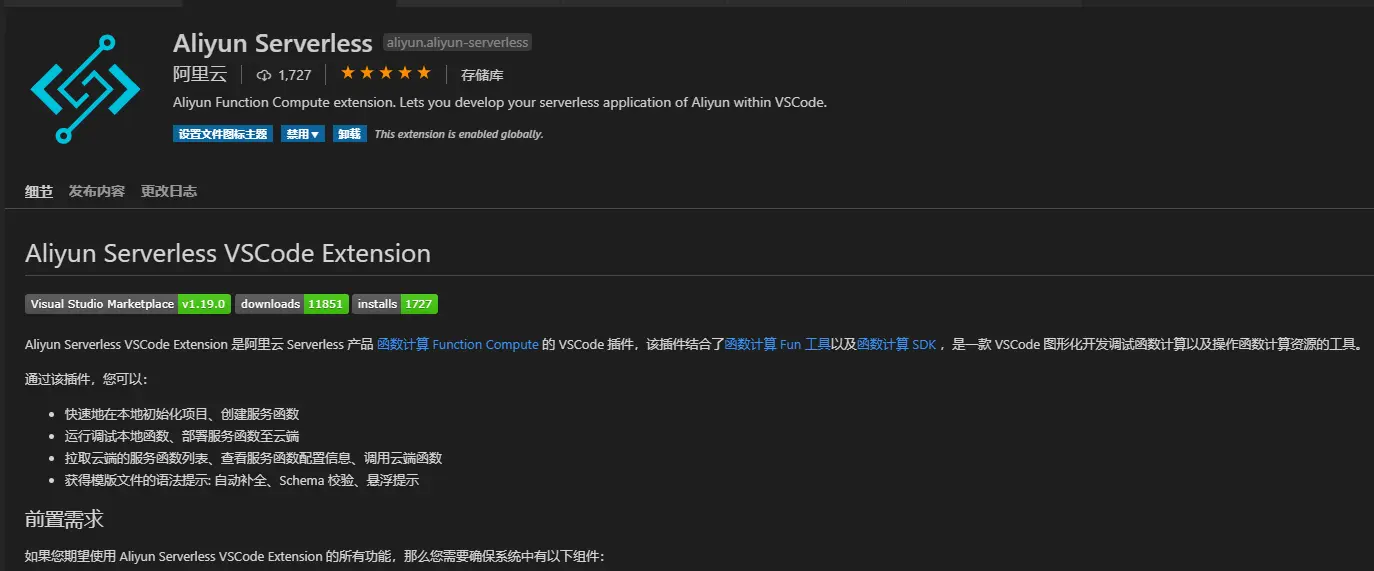This screenshot has height=571, width=1374.
Task: Click the download count cloud icon
Action: click(264, 75)
